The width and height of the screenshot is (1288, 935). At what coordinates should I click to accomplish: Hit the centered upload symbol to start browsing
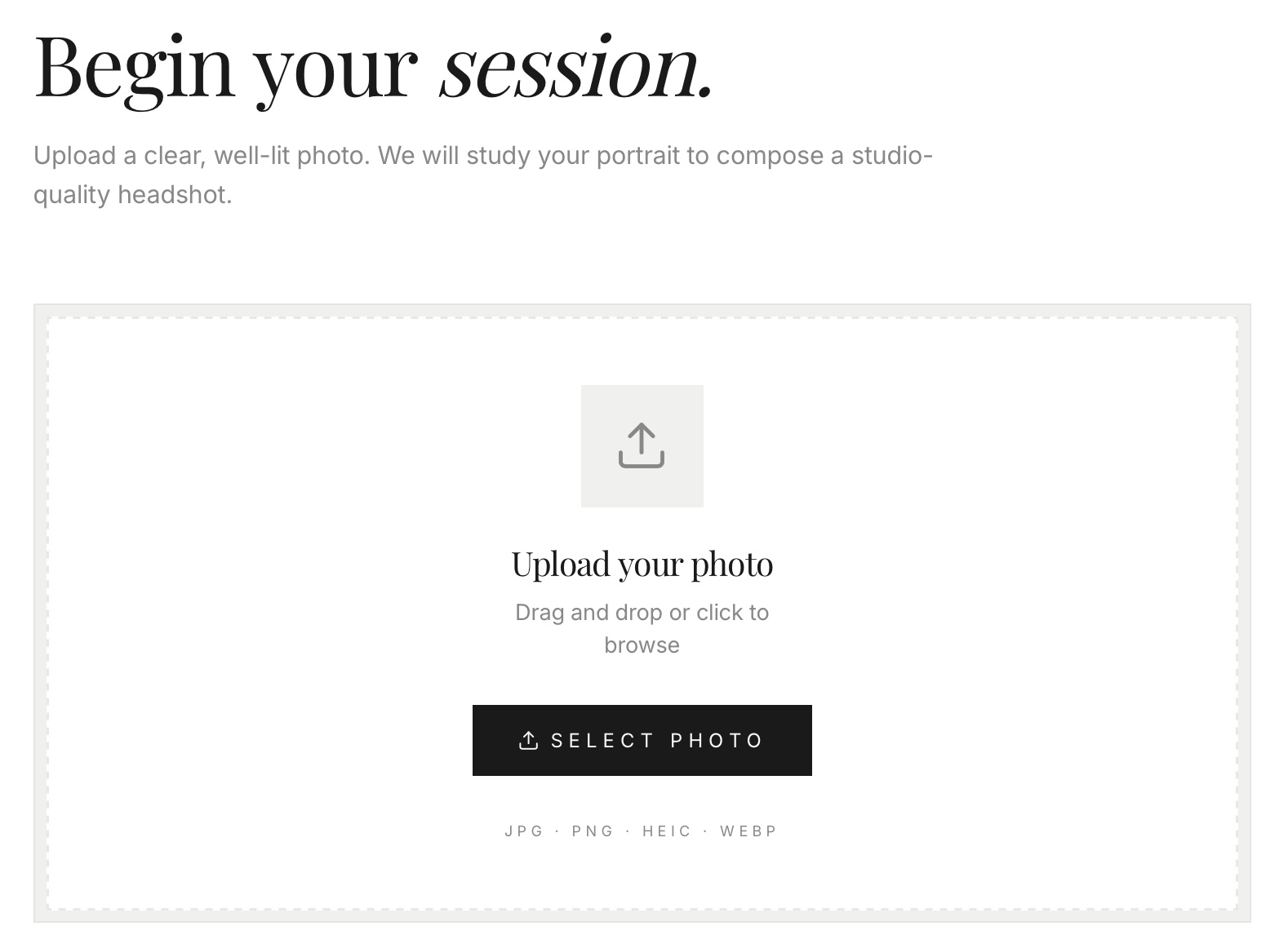642,445
